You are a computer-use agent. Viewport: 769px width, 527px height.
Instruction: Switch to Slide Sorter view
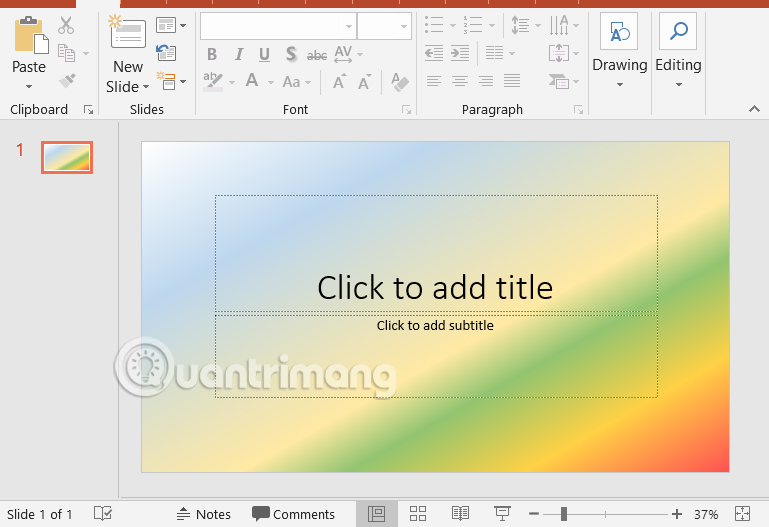(418, 514)
